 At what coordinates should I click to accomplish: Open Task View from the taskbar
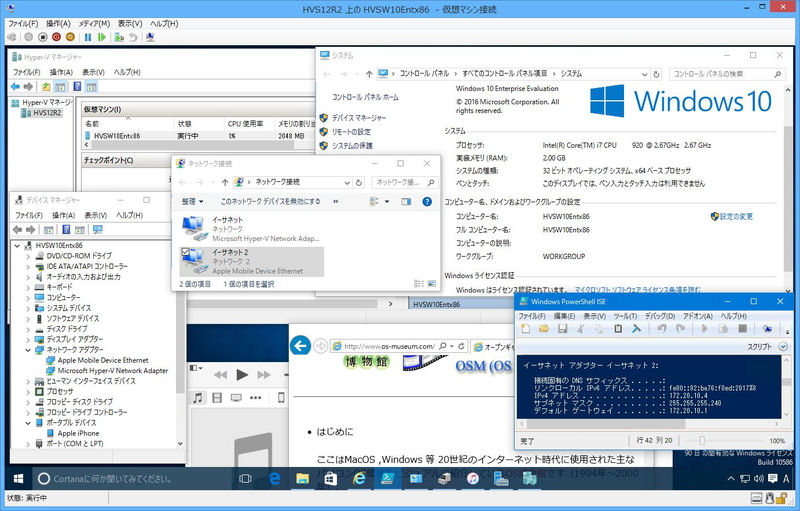(x=245, y=478)
